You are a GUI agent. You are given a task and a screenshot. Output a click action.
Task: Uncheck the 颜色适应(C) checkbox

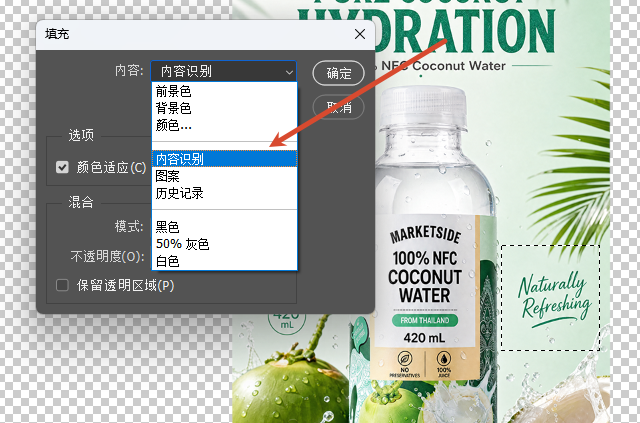coord(62,167)
